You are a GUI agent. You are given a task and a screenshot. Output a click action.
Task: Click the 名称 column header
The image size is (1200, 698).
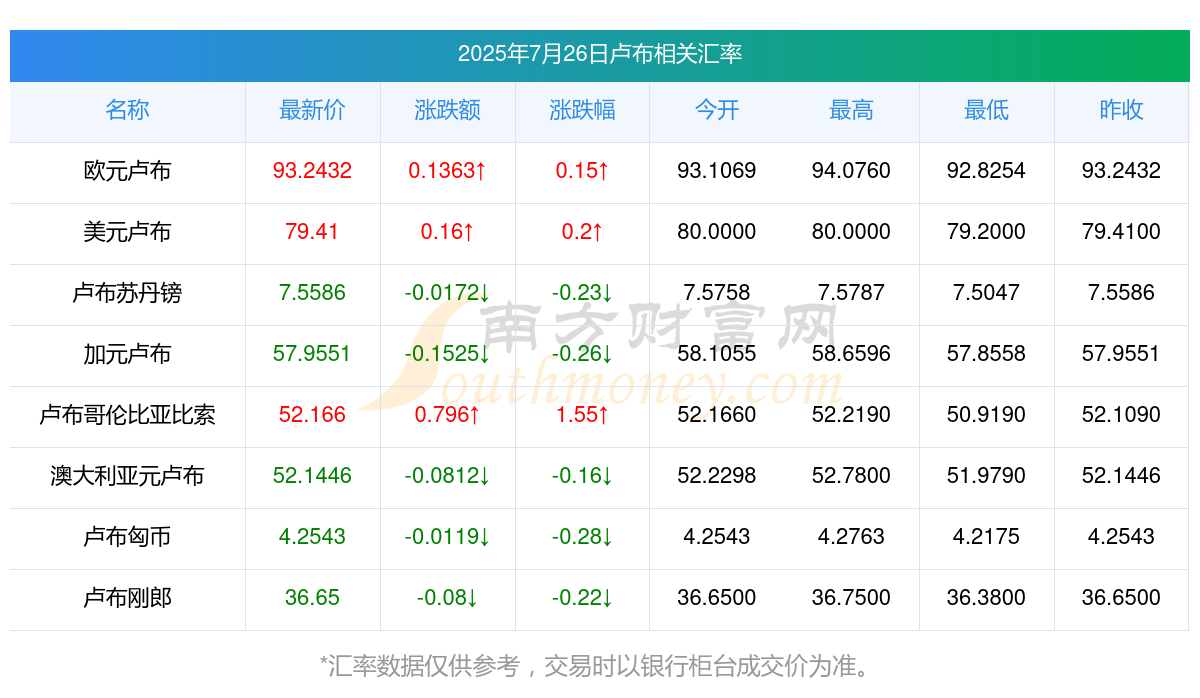pos(127,110)
